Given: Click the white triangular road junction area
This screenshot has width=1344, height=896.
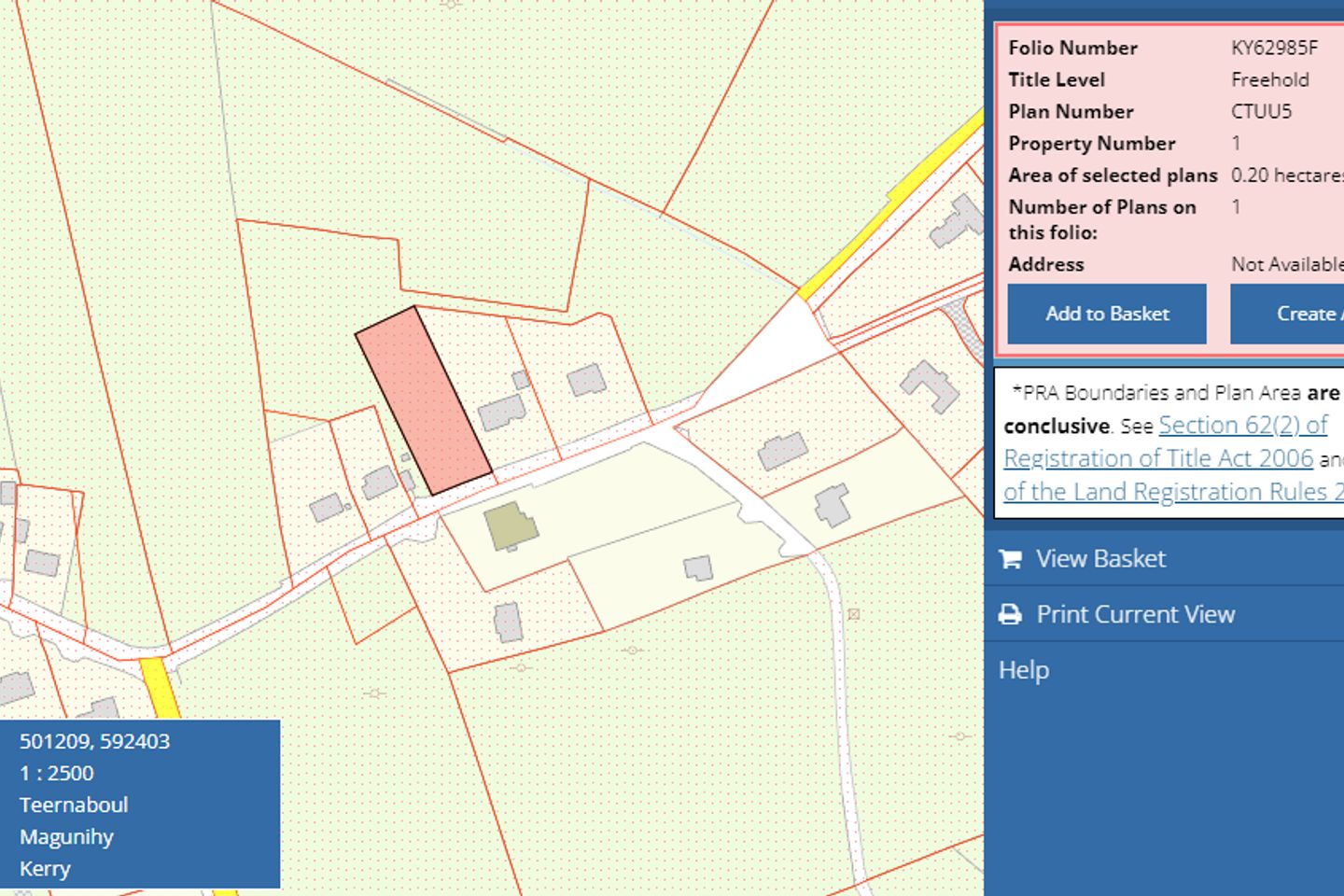Looking at the screenshot, I should point(775,352).
